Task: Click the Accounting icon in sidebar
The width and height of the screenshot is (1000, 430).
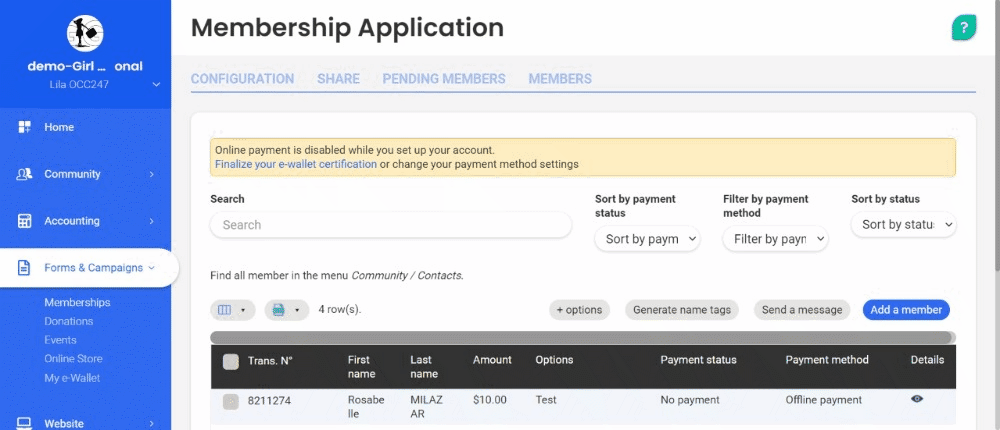Action: tap(25, 221)
